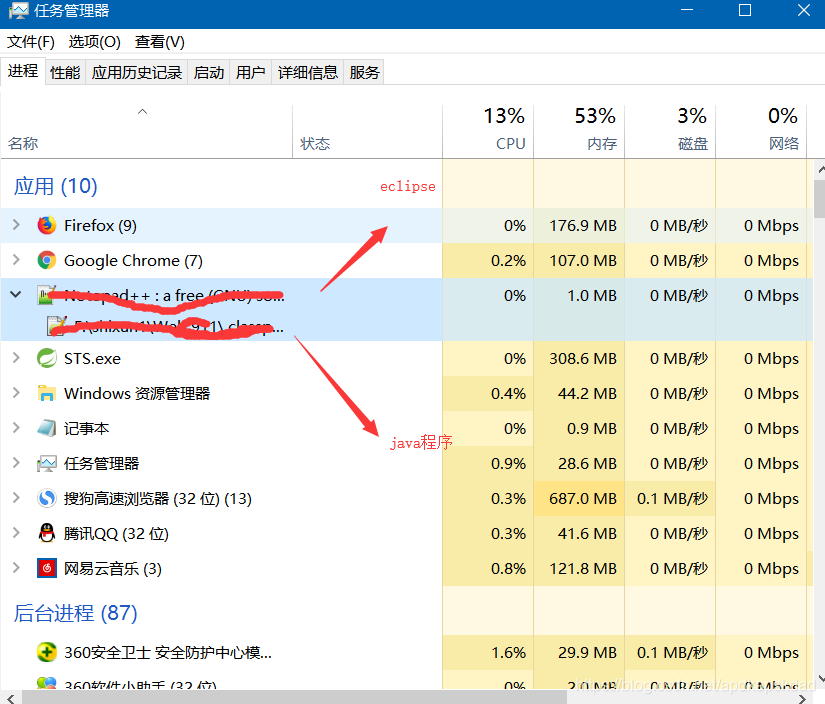This screenshot has width=825, height=704.
Task: Click the 1.6% CPU value
Action: click(509, 652)
